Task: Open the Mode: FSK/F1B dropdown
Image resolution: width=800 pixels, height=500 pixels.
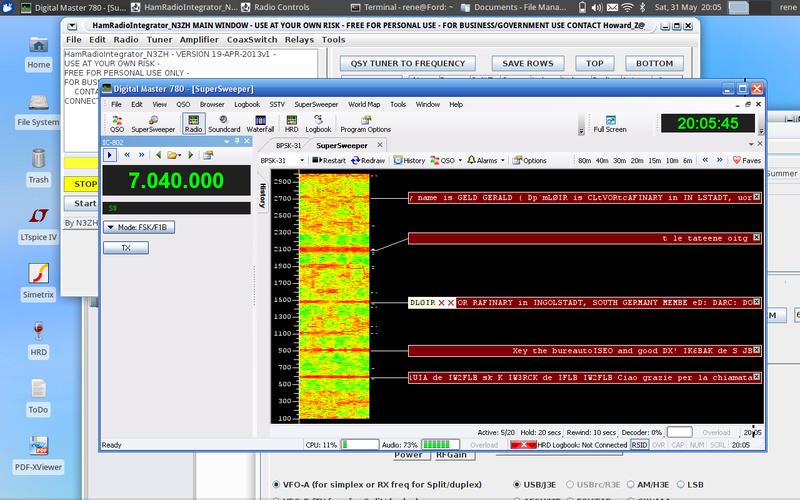Action: pyautogui.click(x=139, y=227)
